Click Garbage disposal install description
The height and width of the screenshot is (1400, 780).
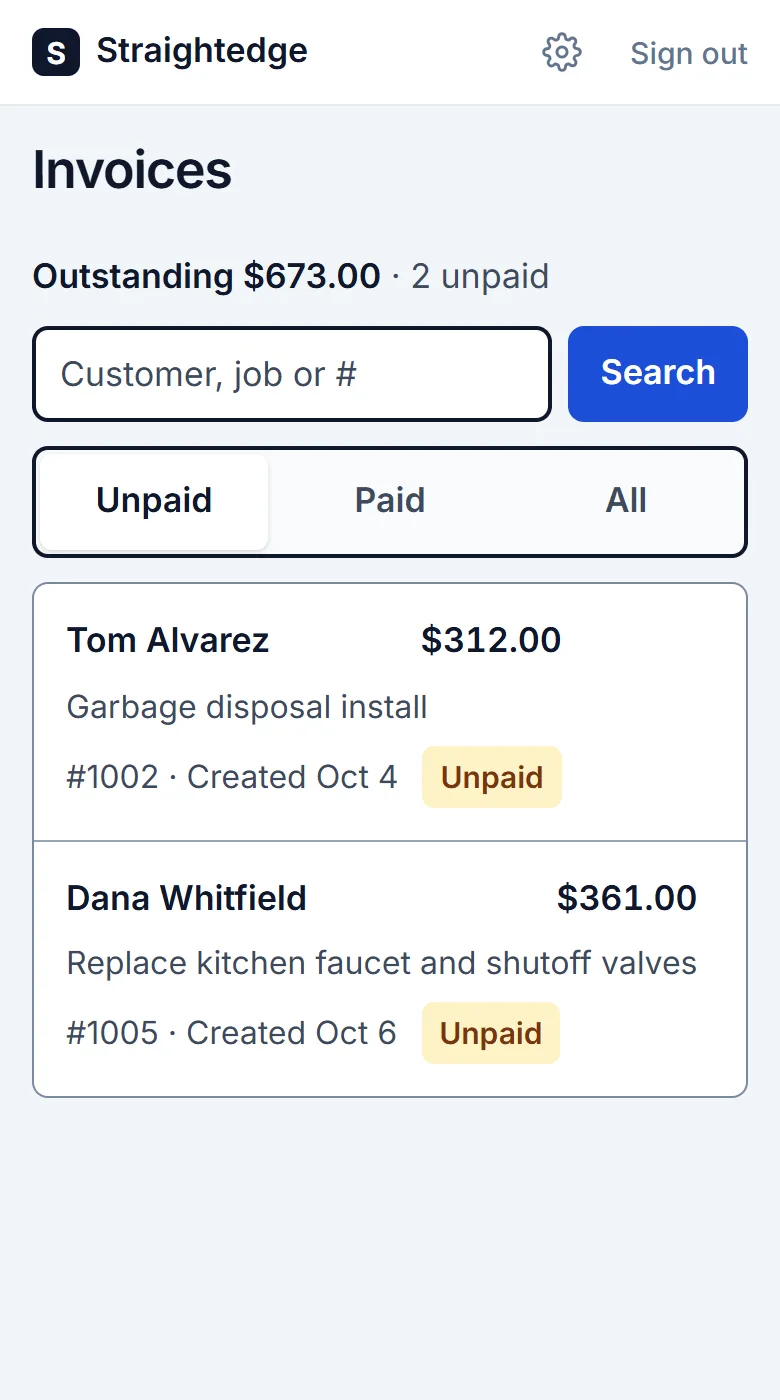[x=247, y=707]
